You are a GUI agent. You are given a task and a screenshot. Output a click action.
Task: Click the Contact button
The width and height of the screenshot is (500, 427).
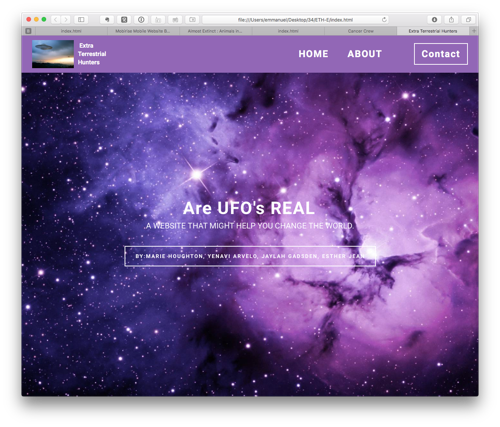[x=441, y=54]
